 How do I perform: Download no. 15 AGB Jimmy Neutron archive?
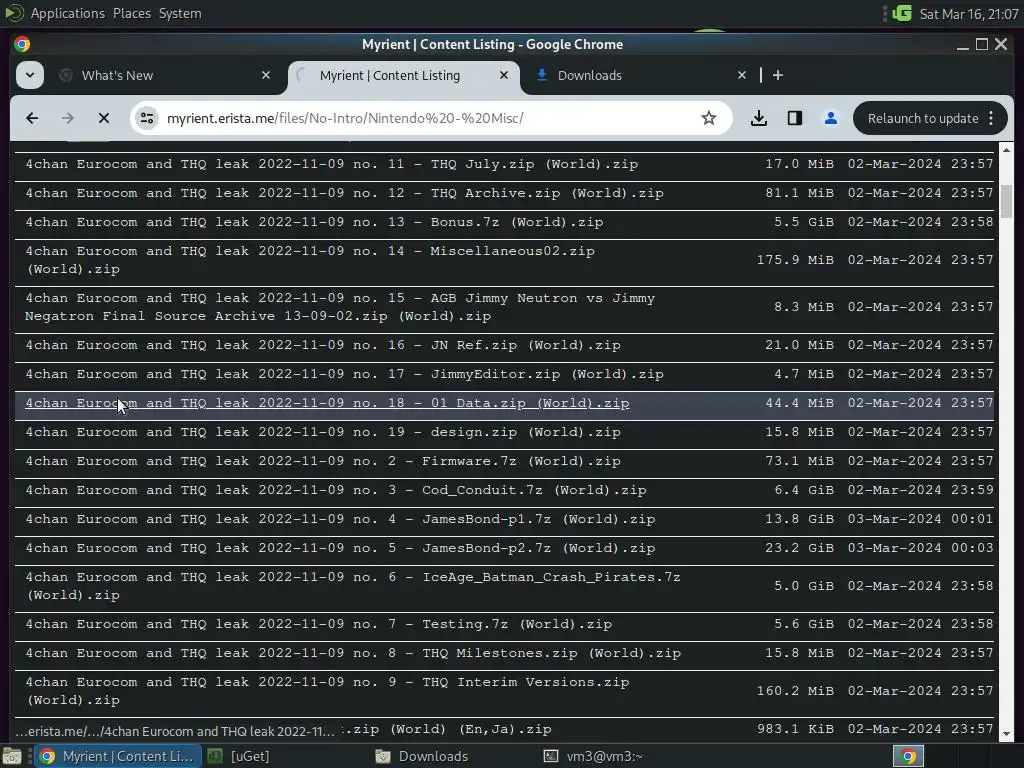point(340,307)
